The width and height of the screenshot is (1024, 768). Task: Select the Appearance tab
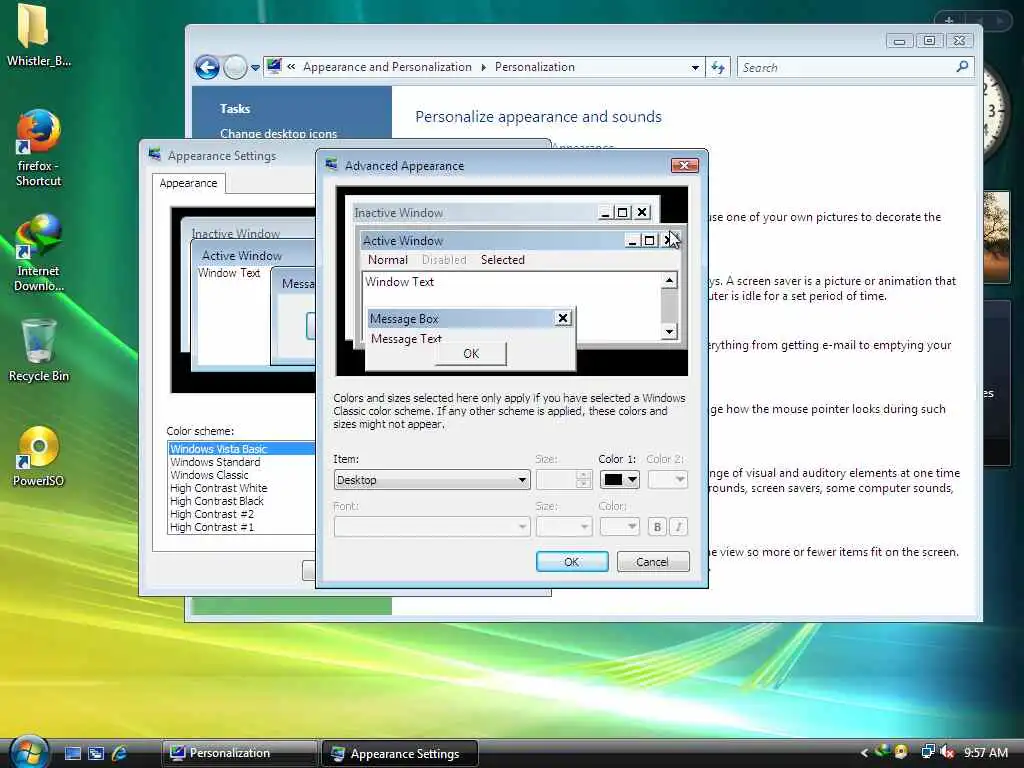pos(188,184)
